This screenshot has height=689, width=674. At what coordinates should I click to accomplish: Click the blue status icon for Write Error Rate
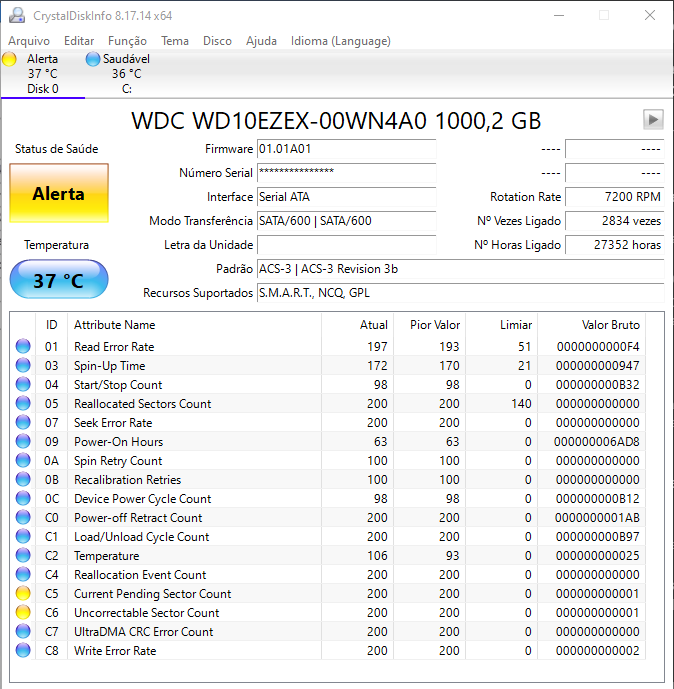coord(23,650)
